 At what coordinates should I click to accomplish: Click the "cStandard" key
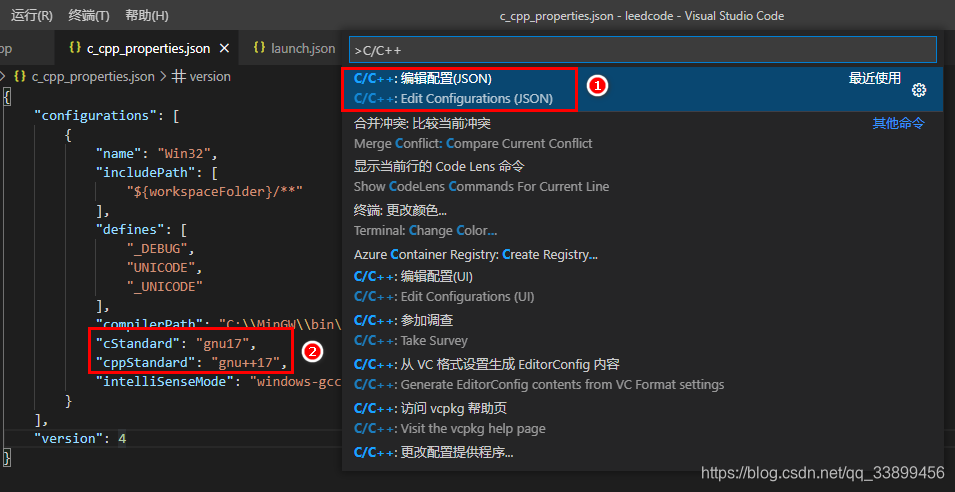coord(137,342)
